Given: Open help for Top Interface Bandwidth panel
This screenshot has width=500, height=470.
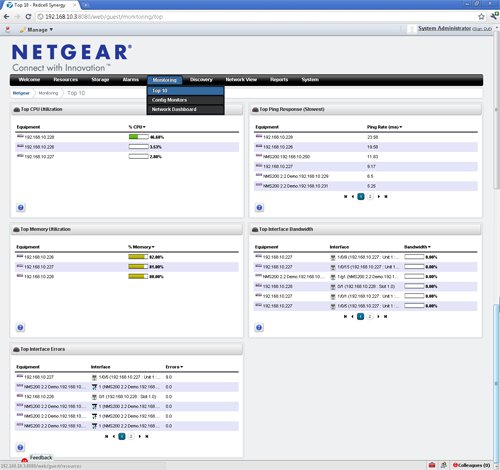Looking at the screenshot, I should pos(259,328).
